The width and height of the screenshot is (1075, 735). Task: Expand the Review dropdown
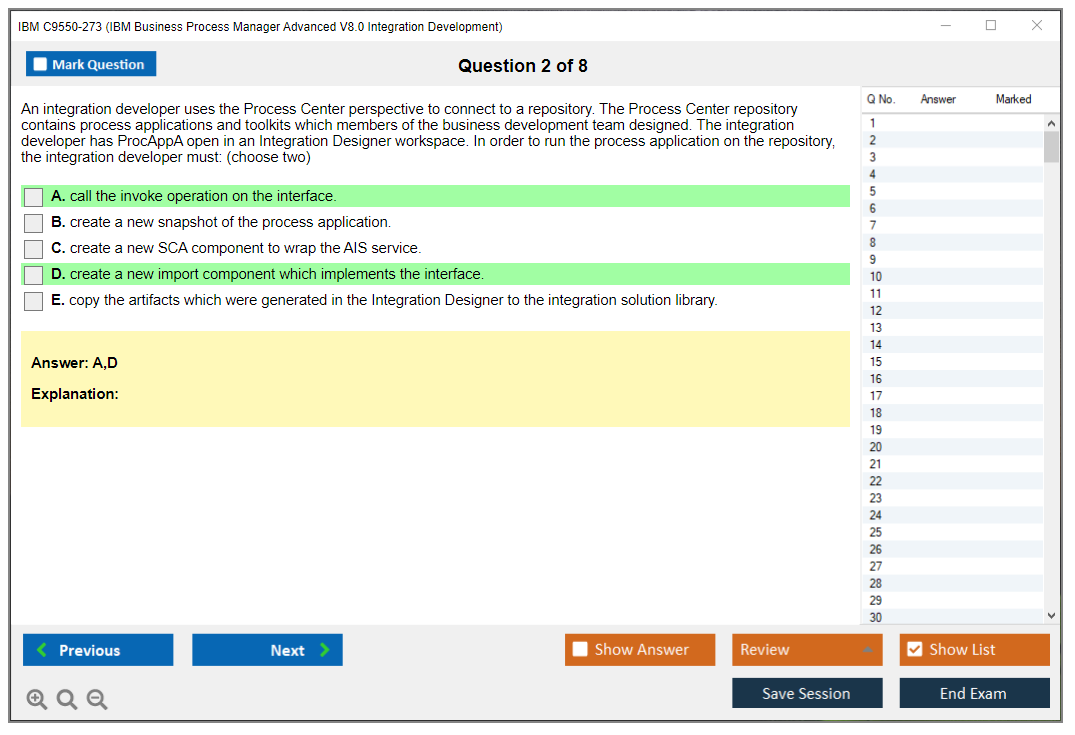coord(867,650)
